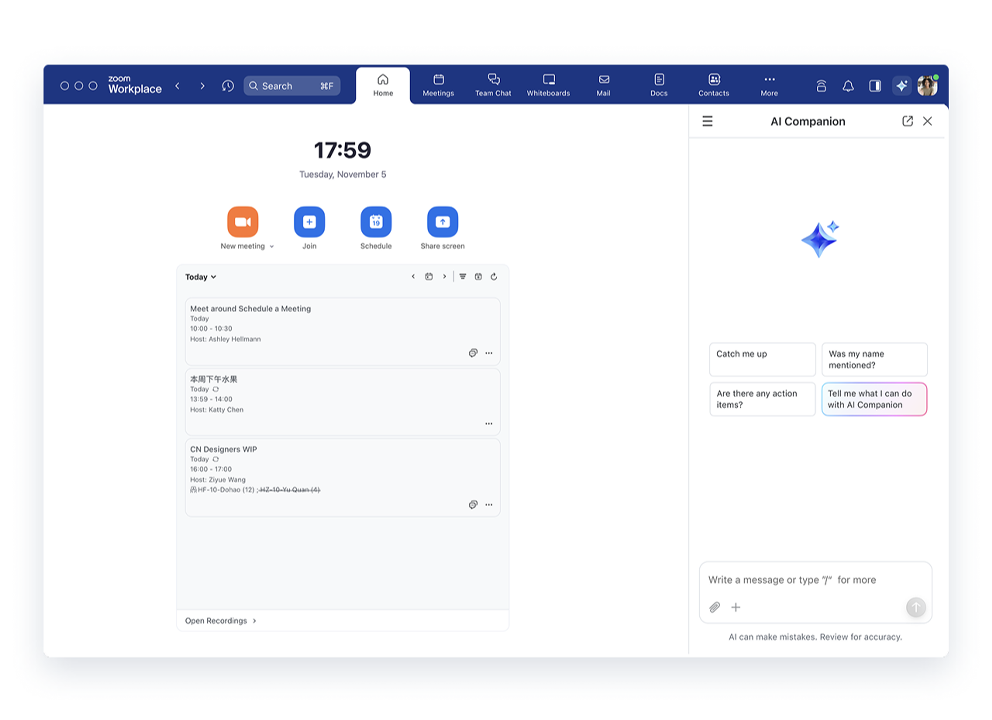Open the notifications bell
The width and height of the screenshot is (992, 720).
pyautogui.click(x=848, y=86)
